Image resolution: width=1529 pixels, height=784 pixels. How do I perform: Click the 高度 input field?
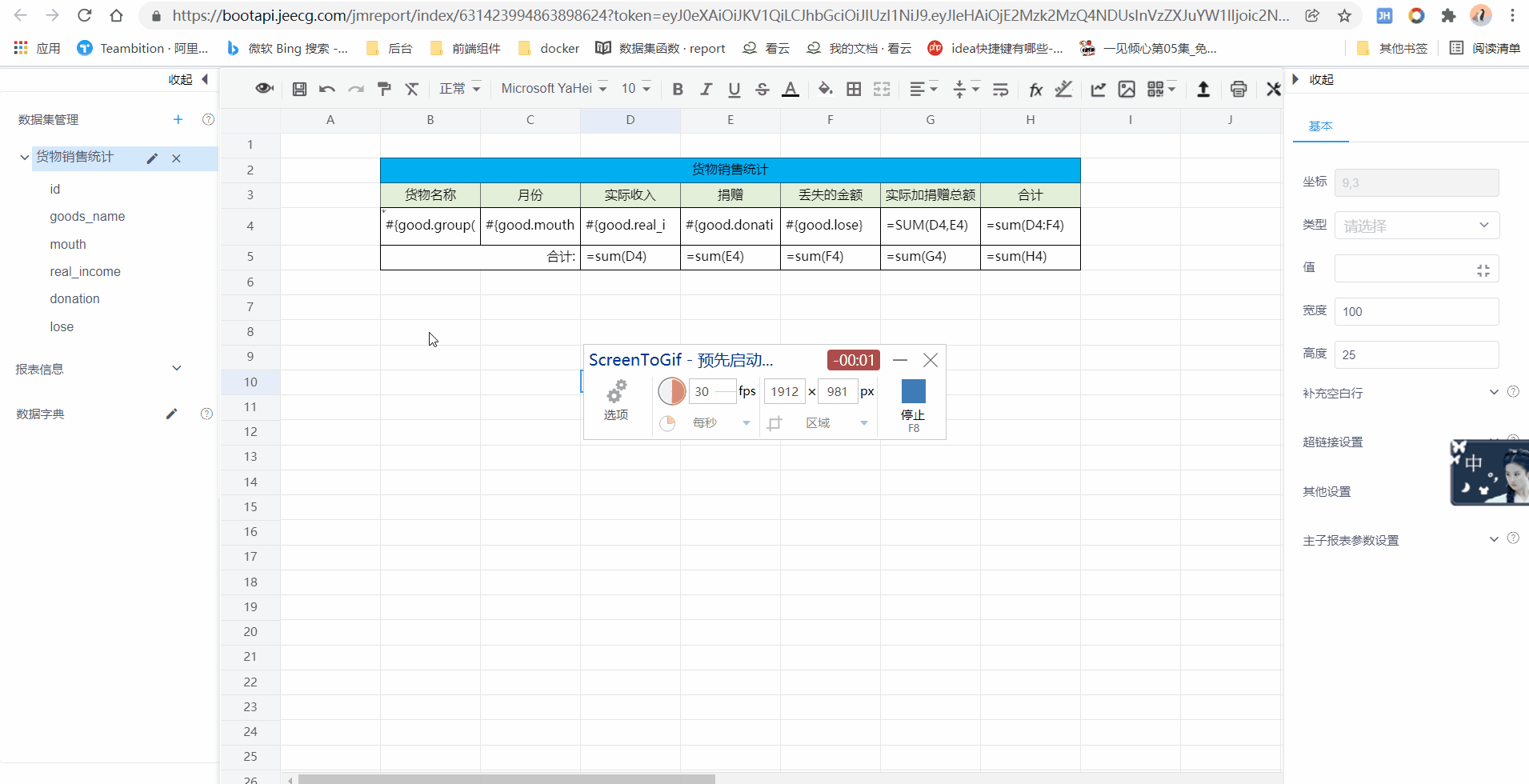(1416, 354)
